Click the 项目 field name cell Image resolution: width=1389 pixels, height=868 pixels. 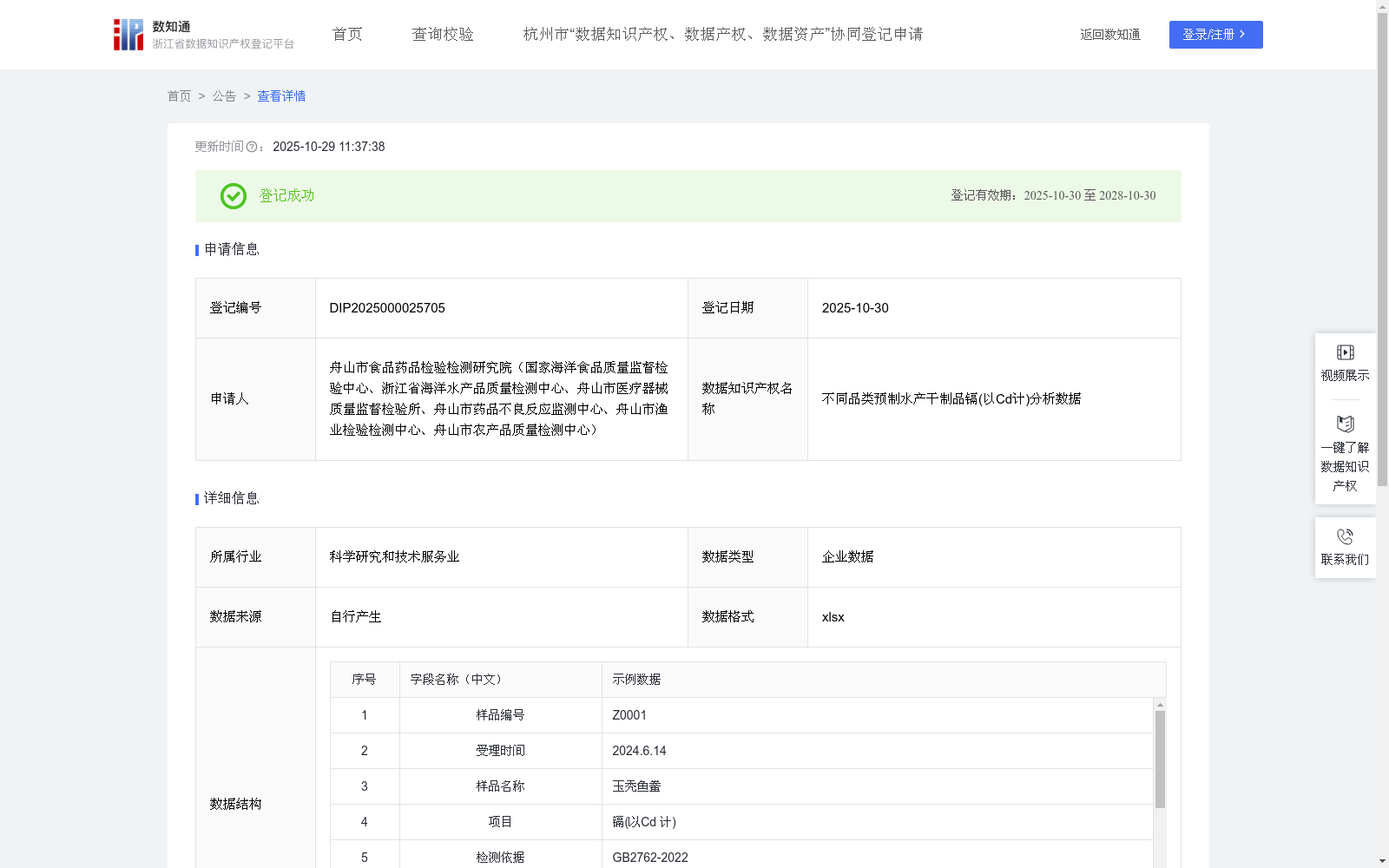[x=500, y=822]
